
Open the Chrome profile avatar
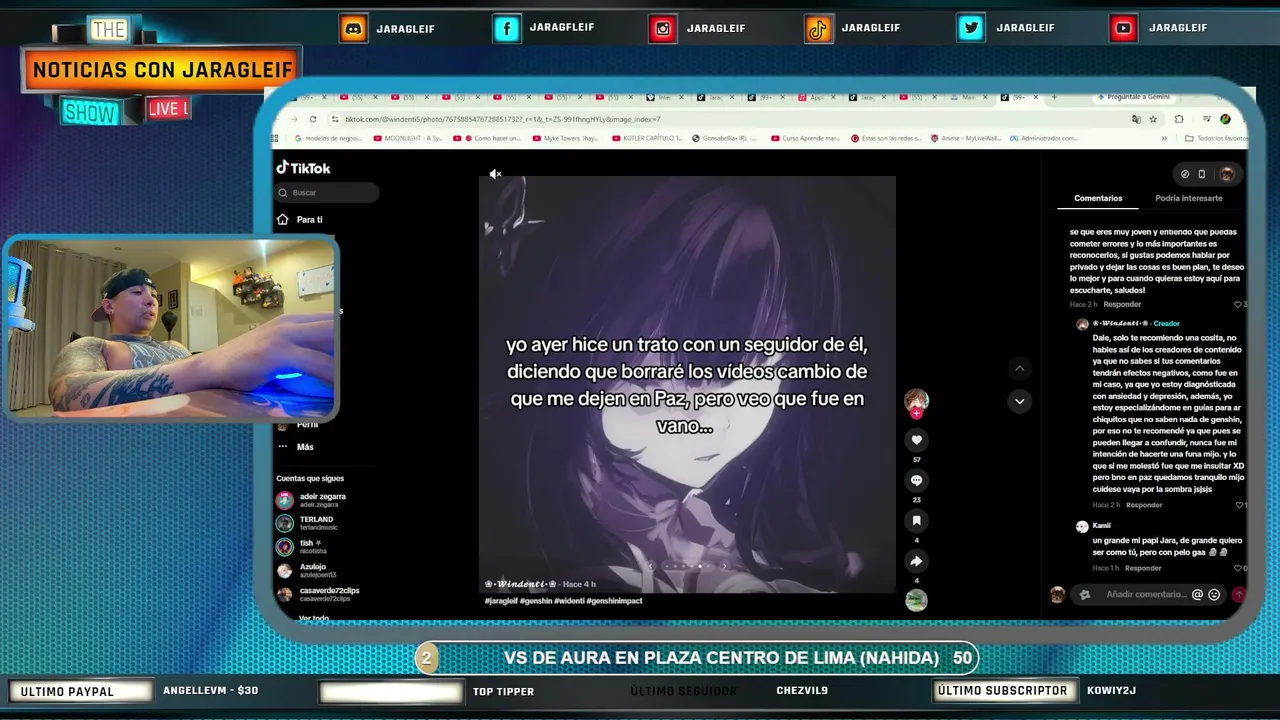1225,119
